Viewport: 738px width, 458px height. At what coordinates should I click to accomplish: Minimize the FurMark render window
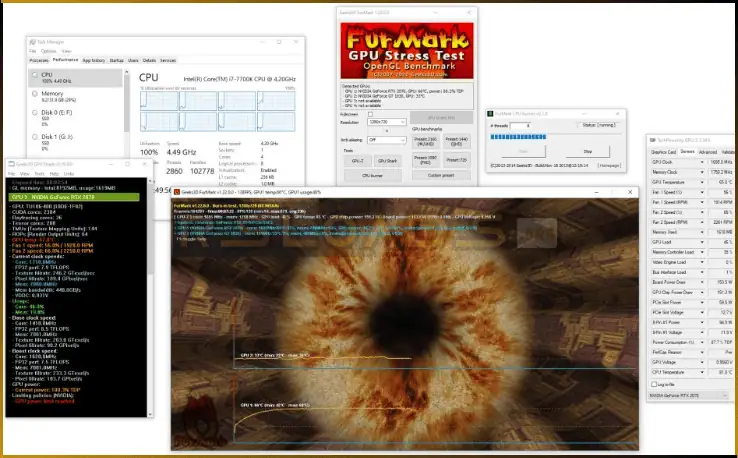click(596, 192)
